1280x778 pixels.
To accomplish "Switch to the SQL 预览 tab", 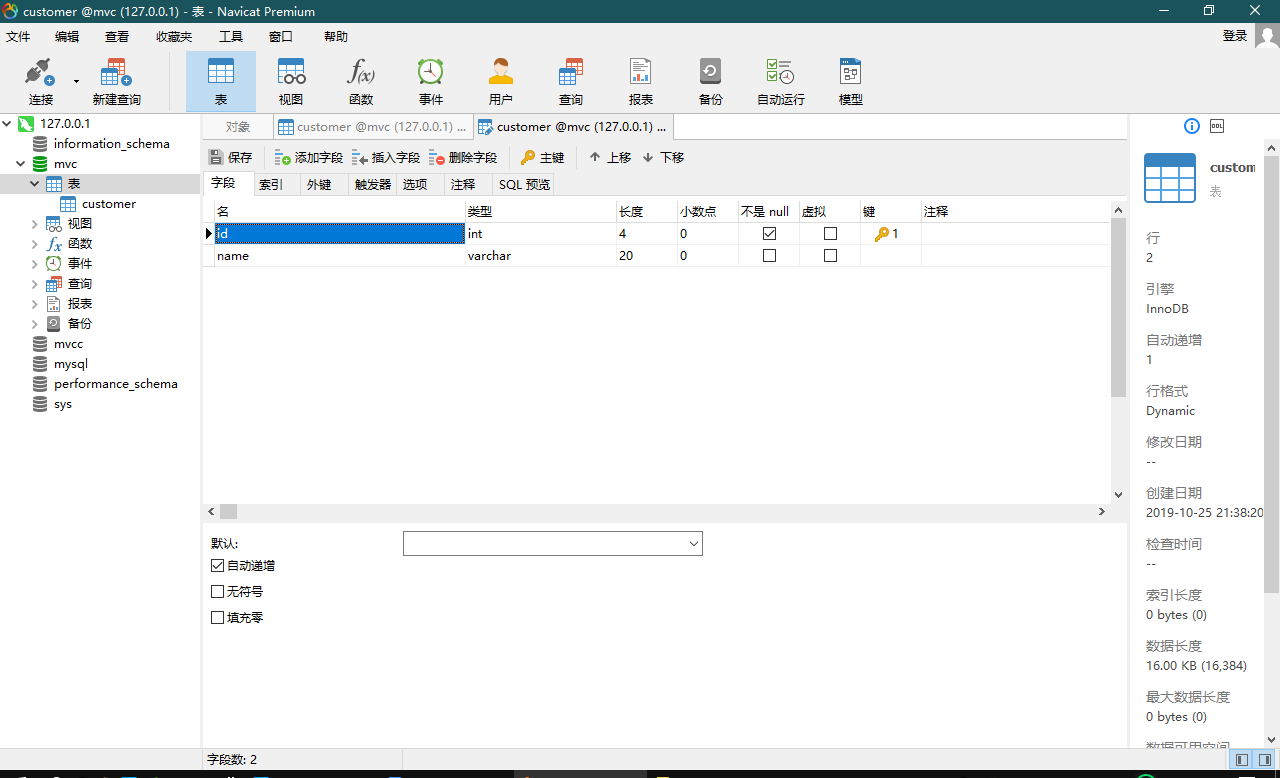I will click(524, 185).
